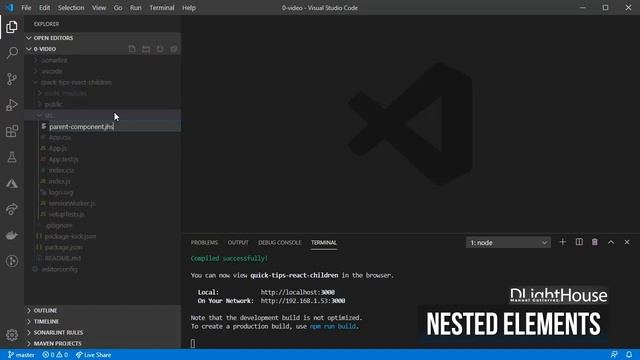The height and width of the screenshot is (360, 640).
Task: Open the View menu
Action: pos(99,8)
